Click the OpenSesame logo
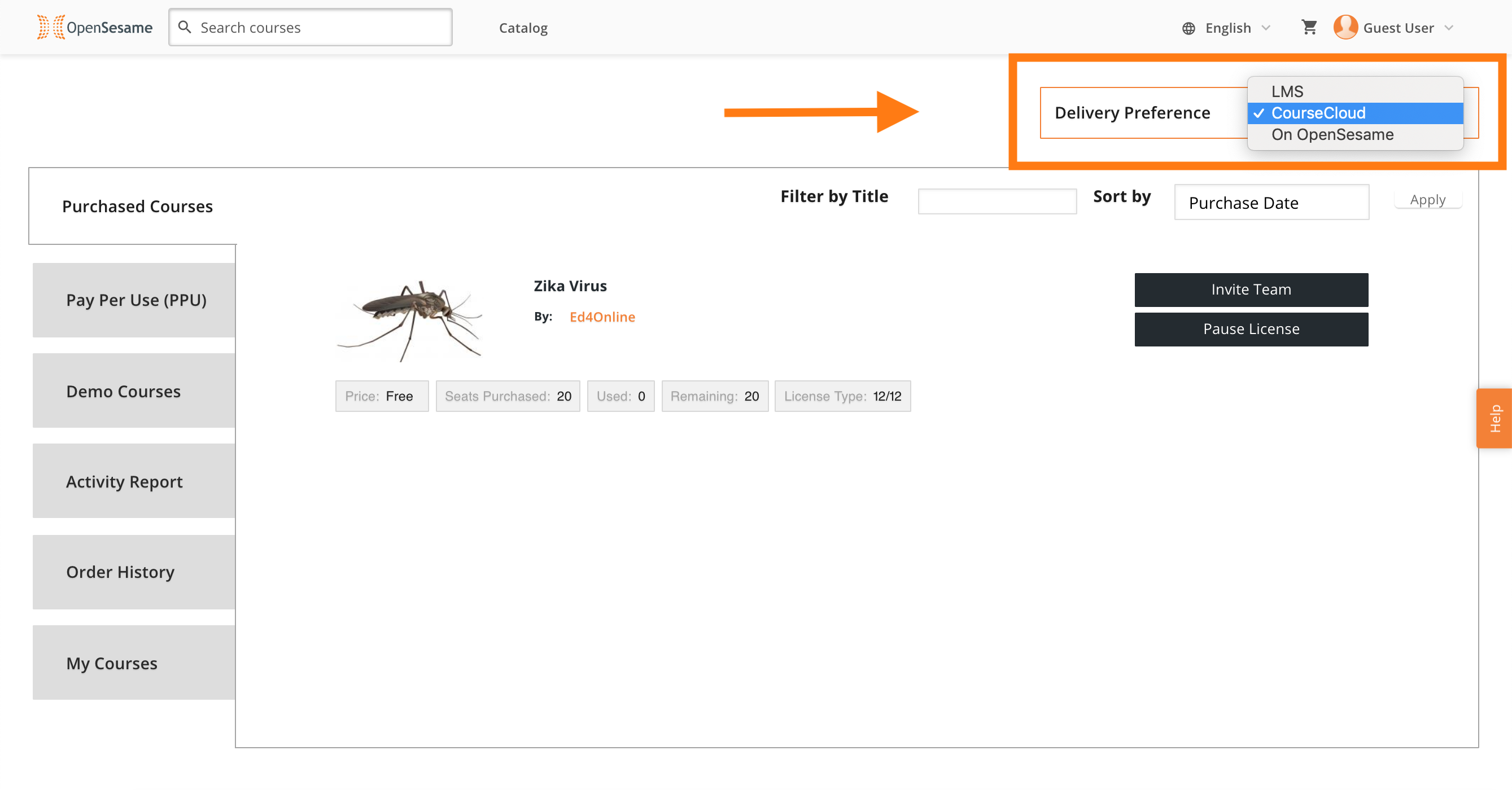1512x790 pixels. pyautogui.click(x=94, y=28)
